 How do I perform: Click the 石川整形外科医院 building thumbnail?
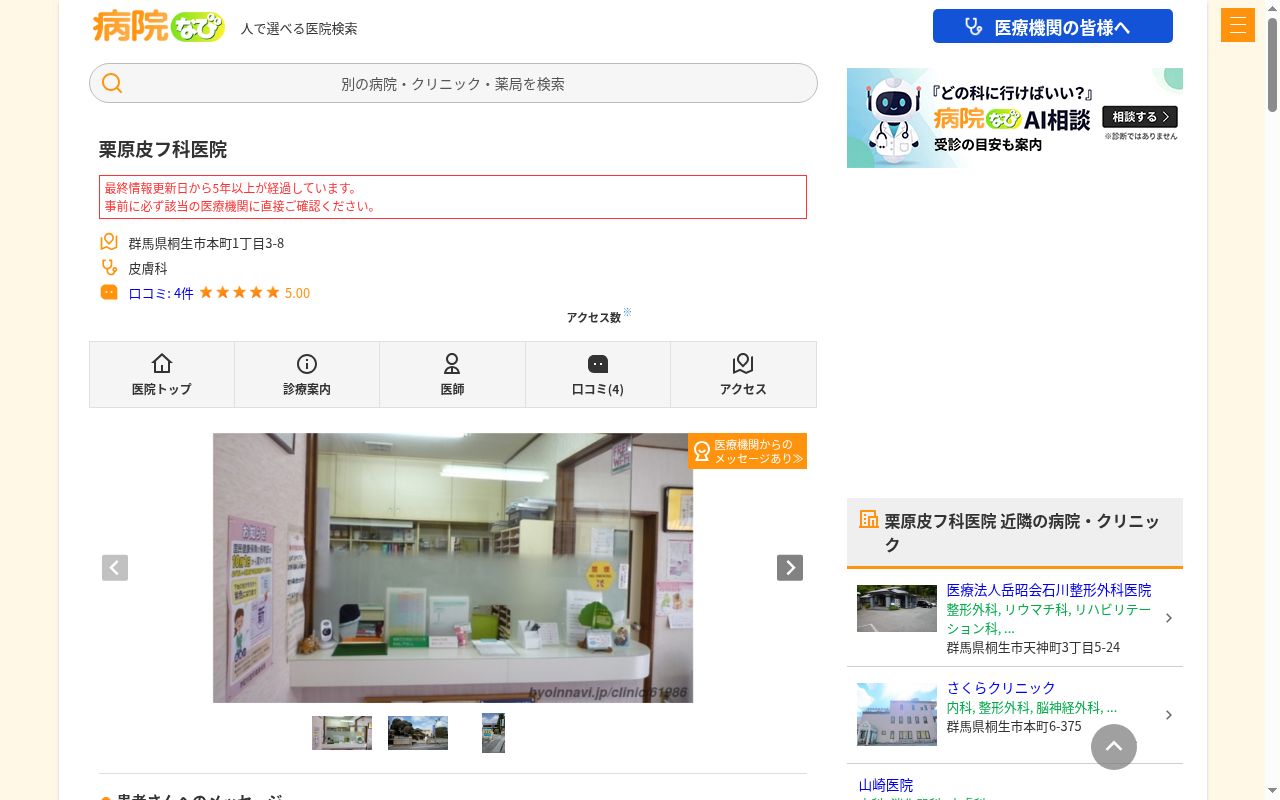click(897, 608)
